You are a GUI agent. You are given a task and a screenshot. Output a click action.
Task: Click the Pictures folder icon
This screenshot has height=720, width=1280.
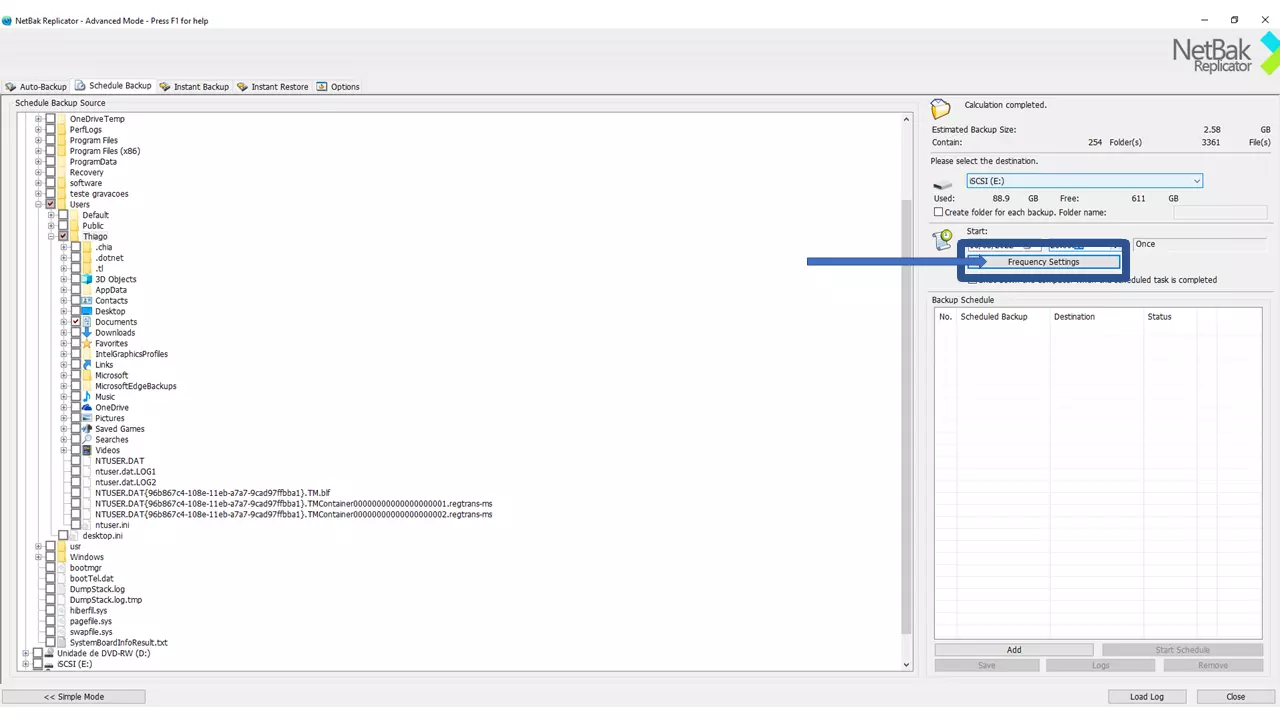point(87,418)
